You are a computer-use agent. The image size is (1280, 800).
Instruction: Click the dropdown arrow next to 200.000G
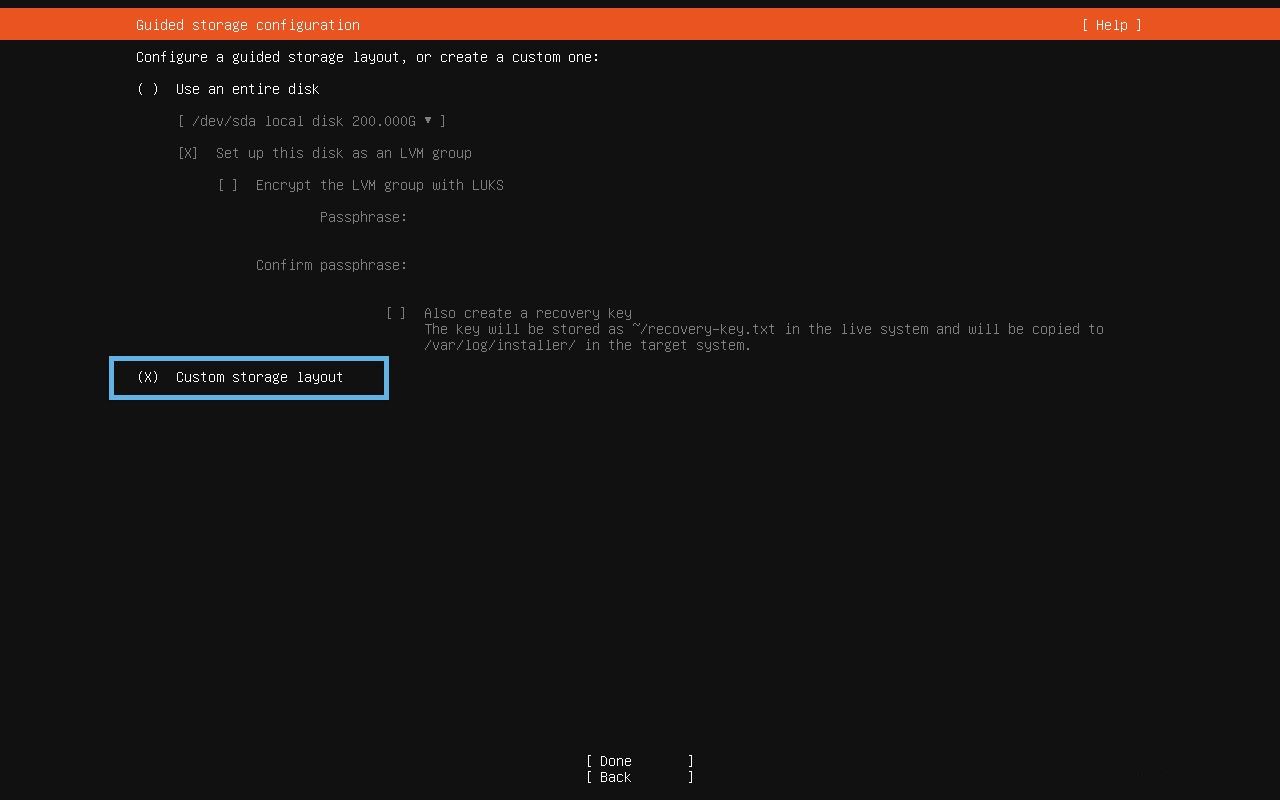(429, 121)
